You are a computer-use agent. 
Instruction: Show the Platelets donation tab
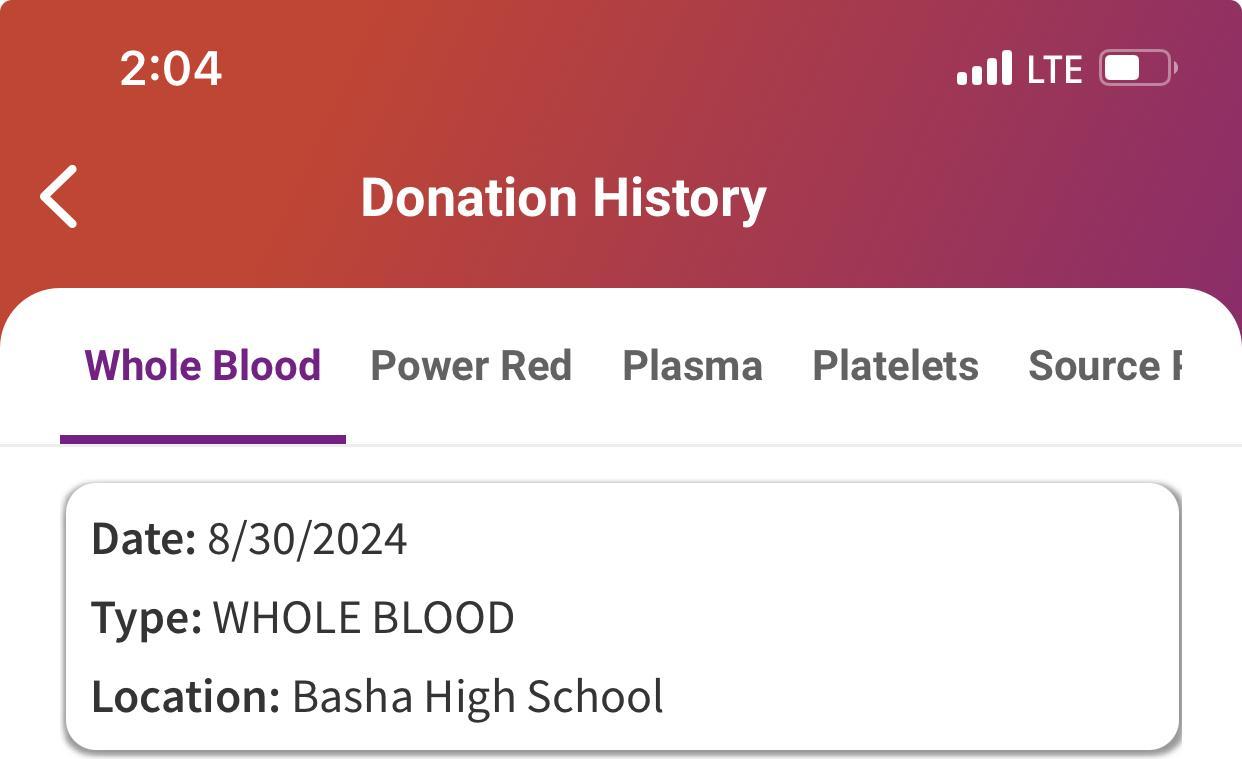click(x=895, y=366)
